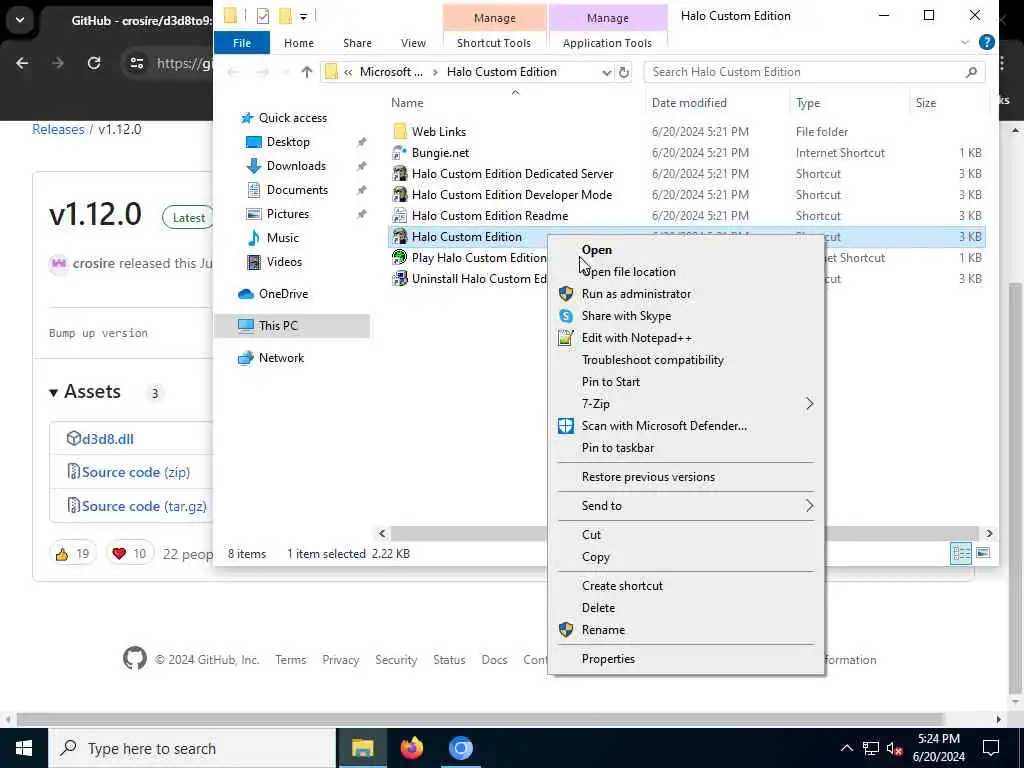Open Chromium browser from the taskbar
This screenshot has width=1024, height=768.
point(460,748)
